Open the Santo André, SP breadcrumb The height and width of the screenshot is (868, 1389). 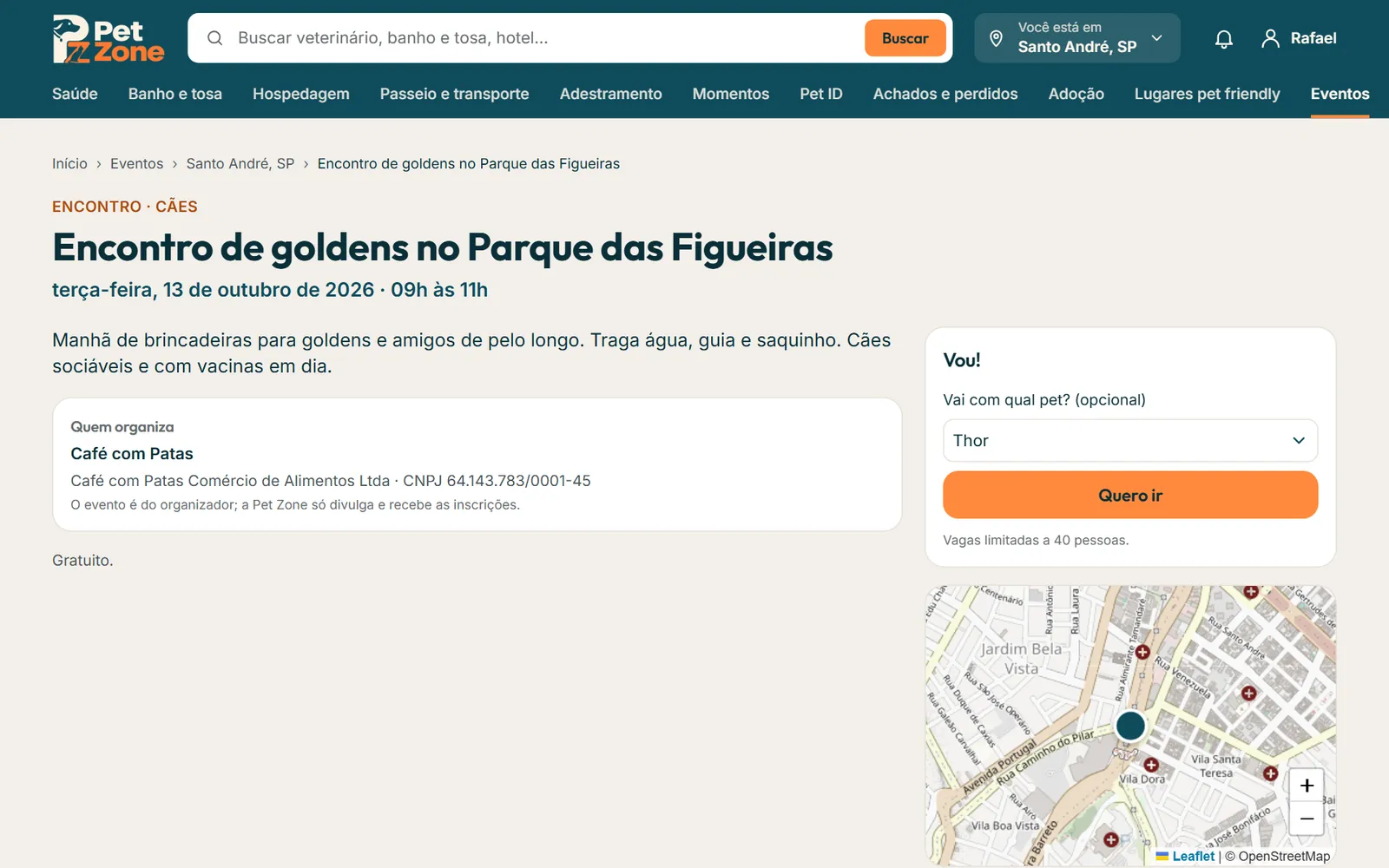coord(240,164)
